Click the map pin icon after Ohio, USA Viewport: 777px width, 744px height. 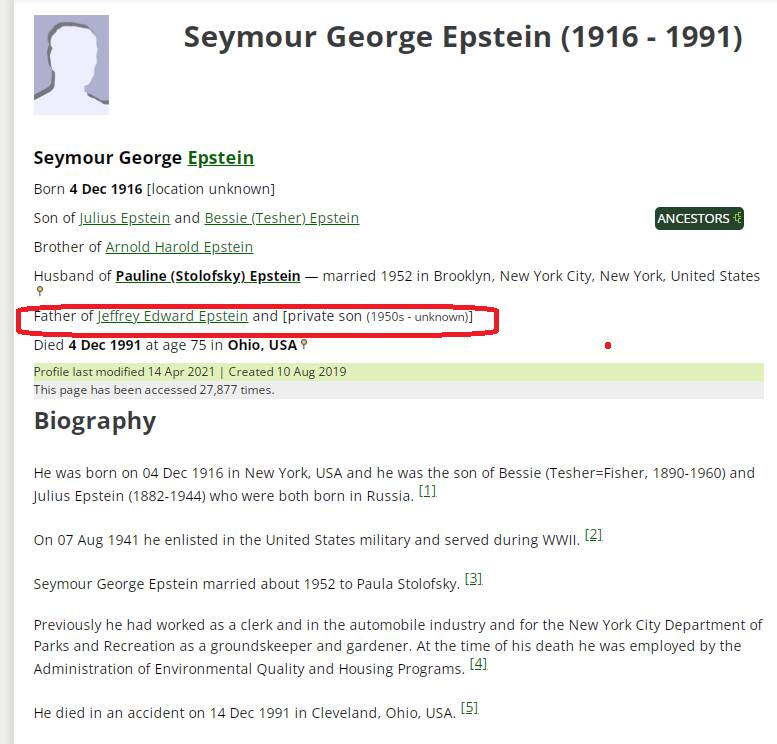(304, 345)
